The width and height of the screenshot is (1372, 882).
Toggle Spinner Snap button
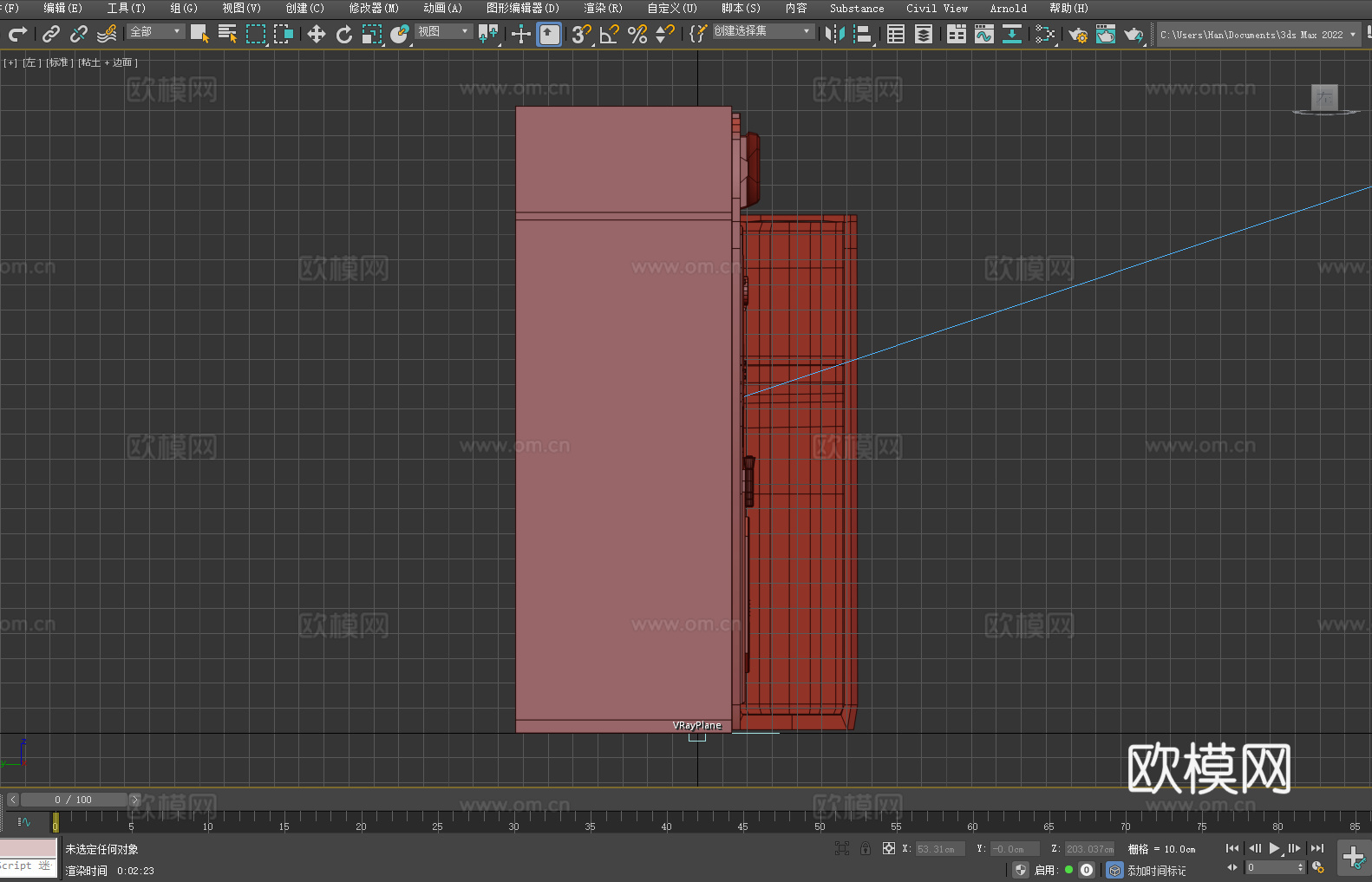click(x=665, y=34)
